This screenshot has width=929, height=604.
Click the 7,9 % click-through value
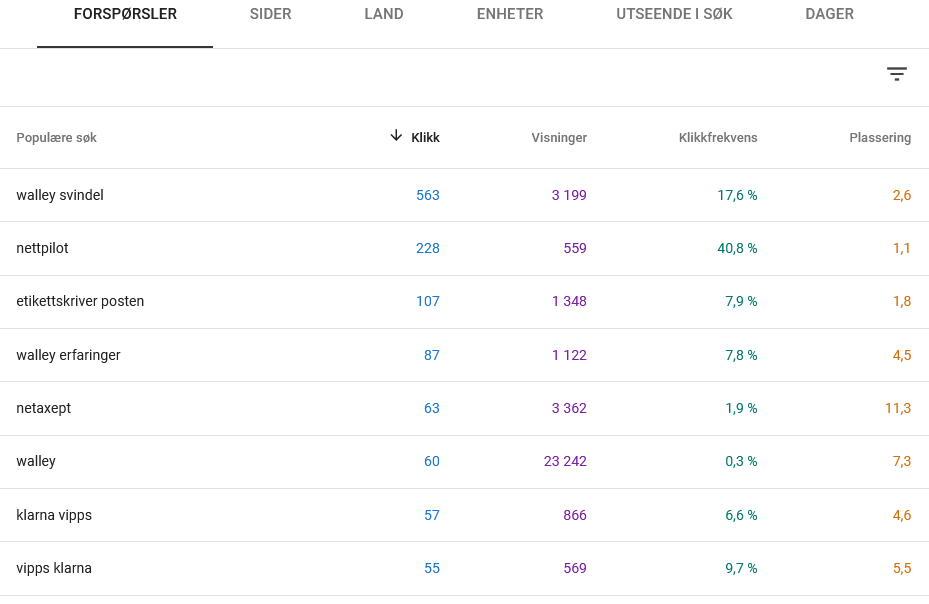click(x=741, y=301)
